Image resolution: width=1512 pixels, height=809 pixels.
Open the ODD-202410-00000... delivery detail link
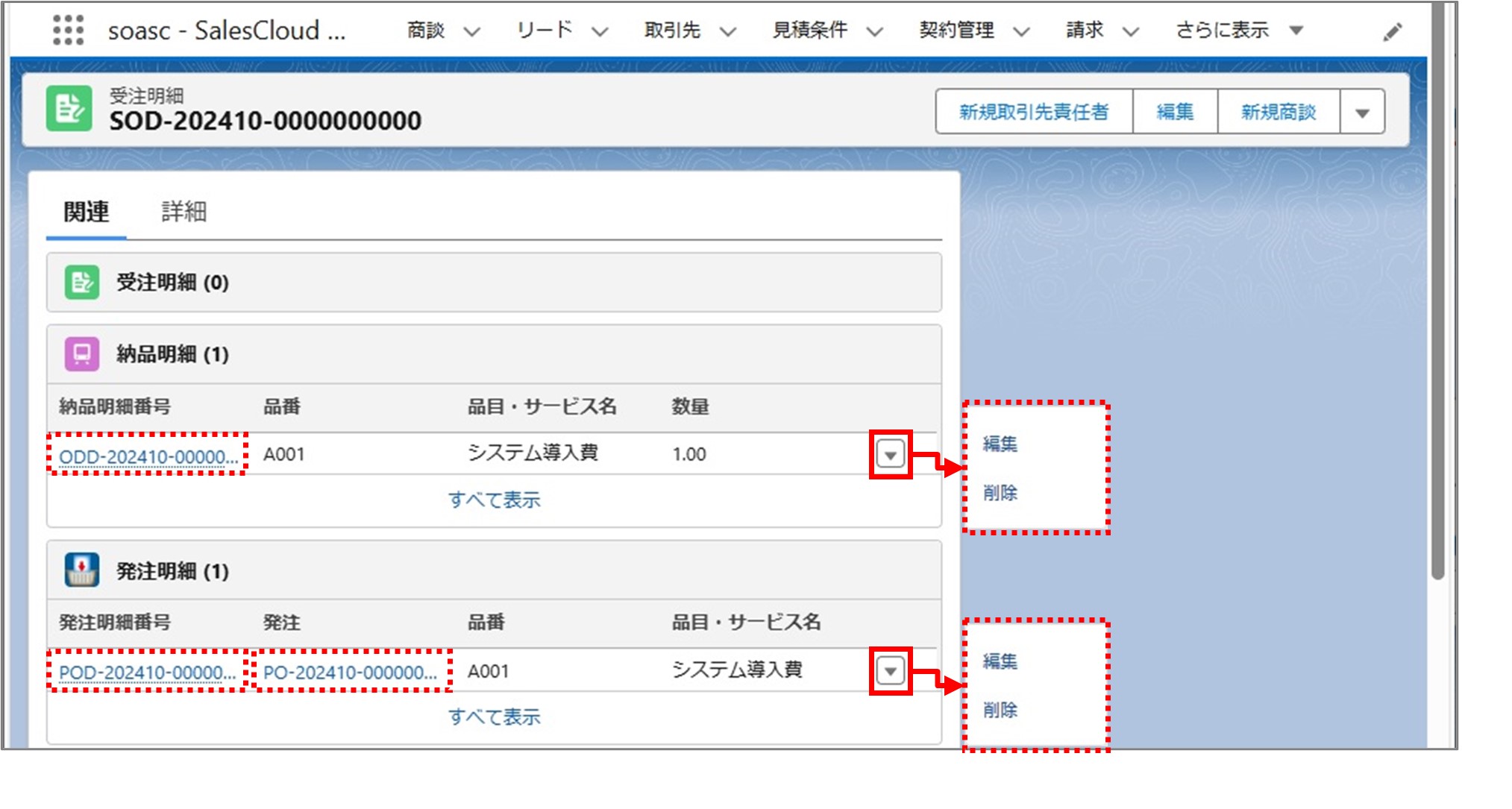coord(148,456)
